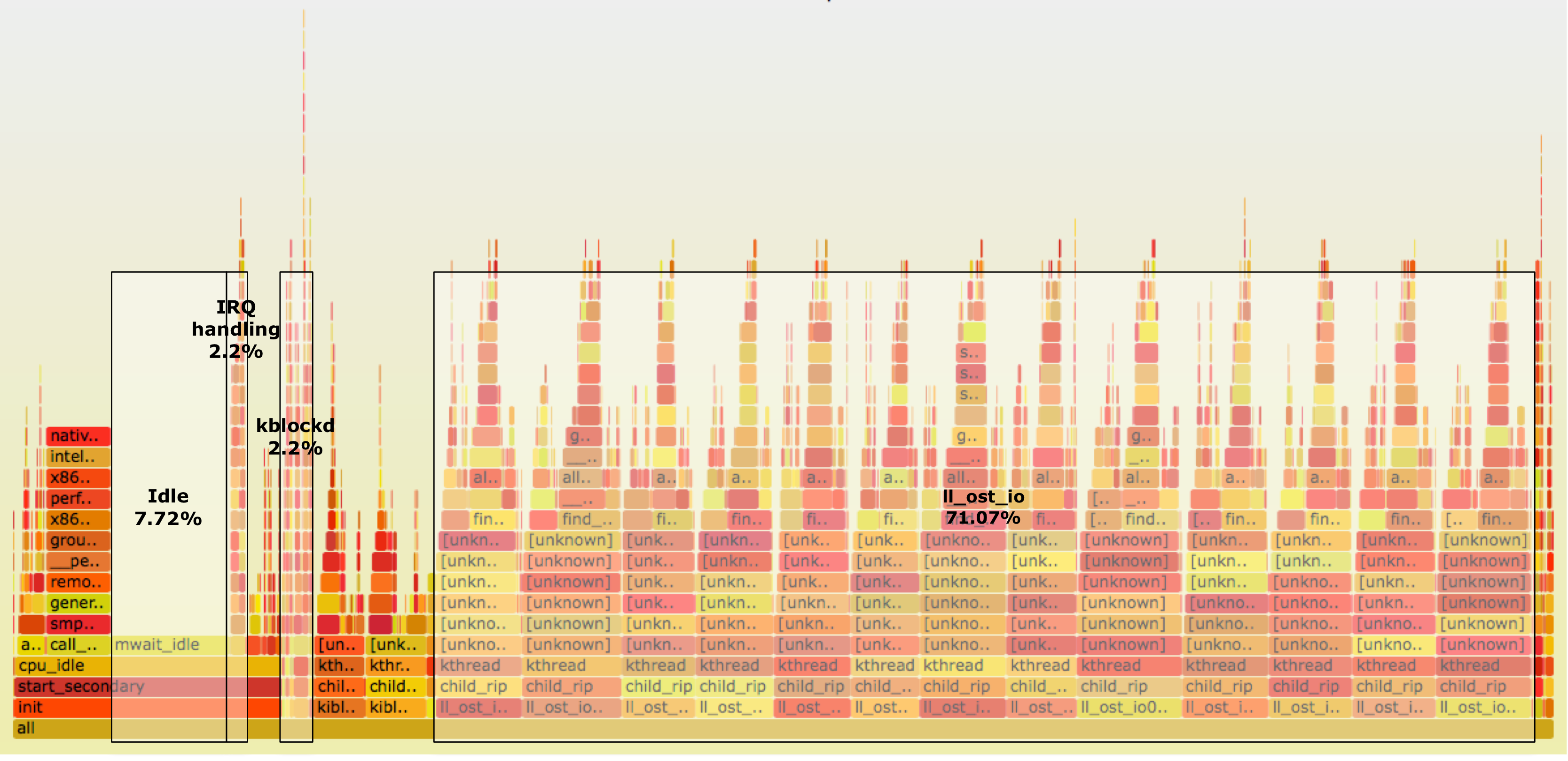This screenshot has width=1568, height=761.
Task: Select the 'mwait_idle' frame
Action: click(x=157, y=645)
